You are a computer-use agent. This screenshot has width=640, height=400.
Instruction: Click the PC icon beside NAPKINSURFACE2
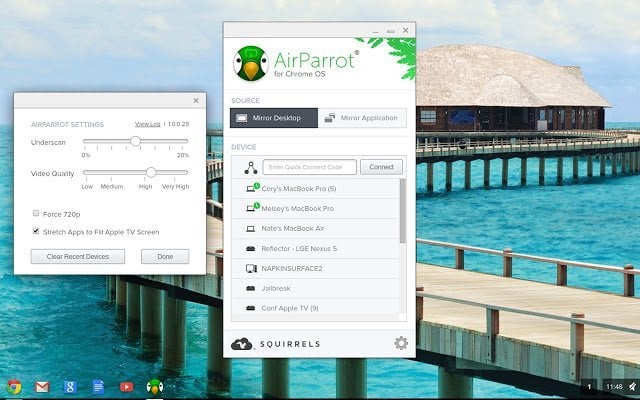point(251,268)
